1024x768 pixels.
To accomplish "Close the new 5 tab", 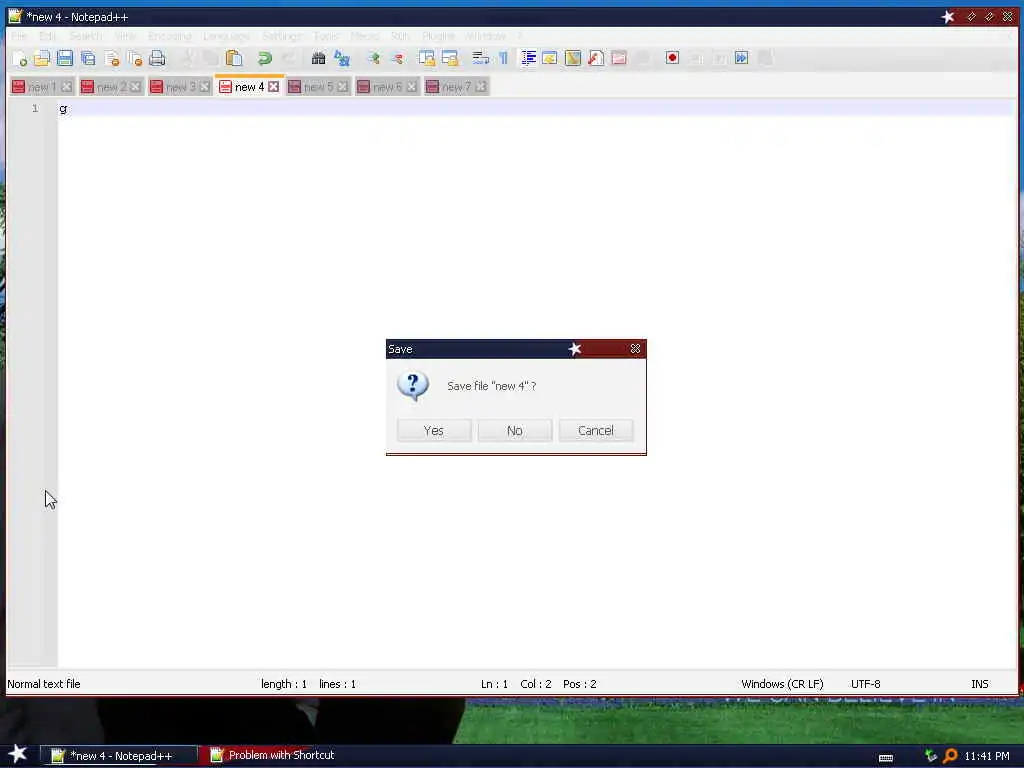I will pyautogui.click(x=343, y=87).
